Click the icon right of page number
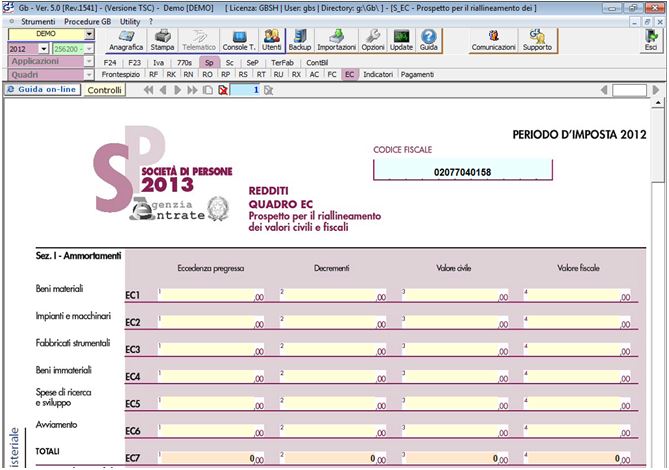The width and height of the screenshot is (669, 470). point(268,90)
